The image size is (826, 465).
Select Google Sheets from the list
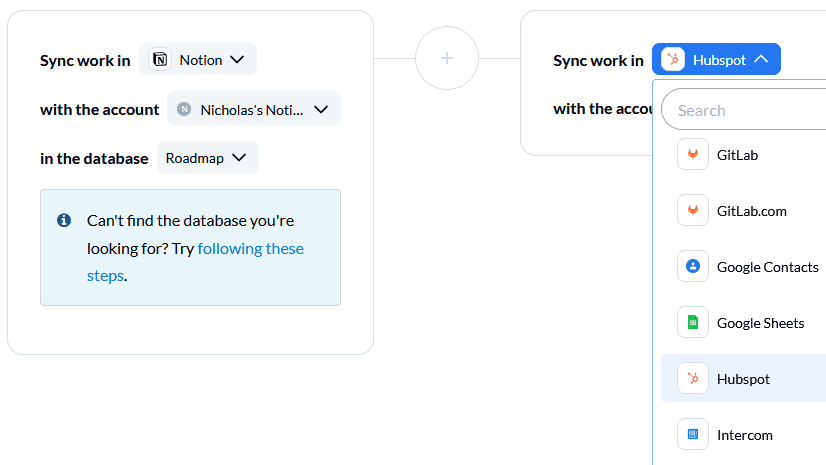click(x=743, y=322)
